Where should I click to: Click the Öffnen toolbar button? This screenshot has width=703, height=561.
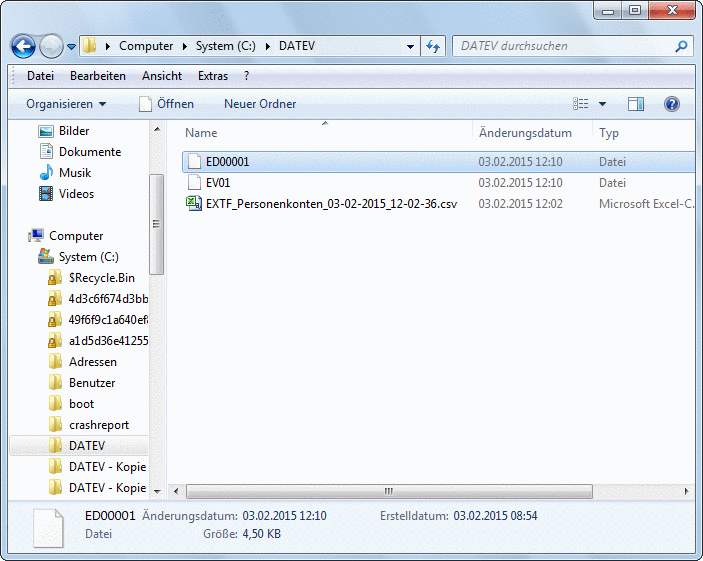166,104
